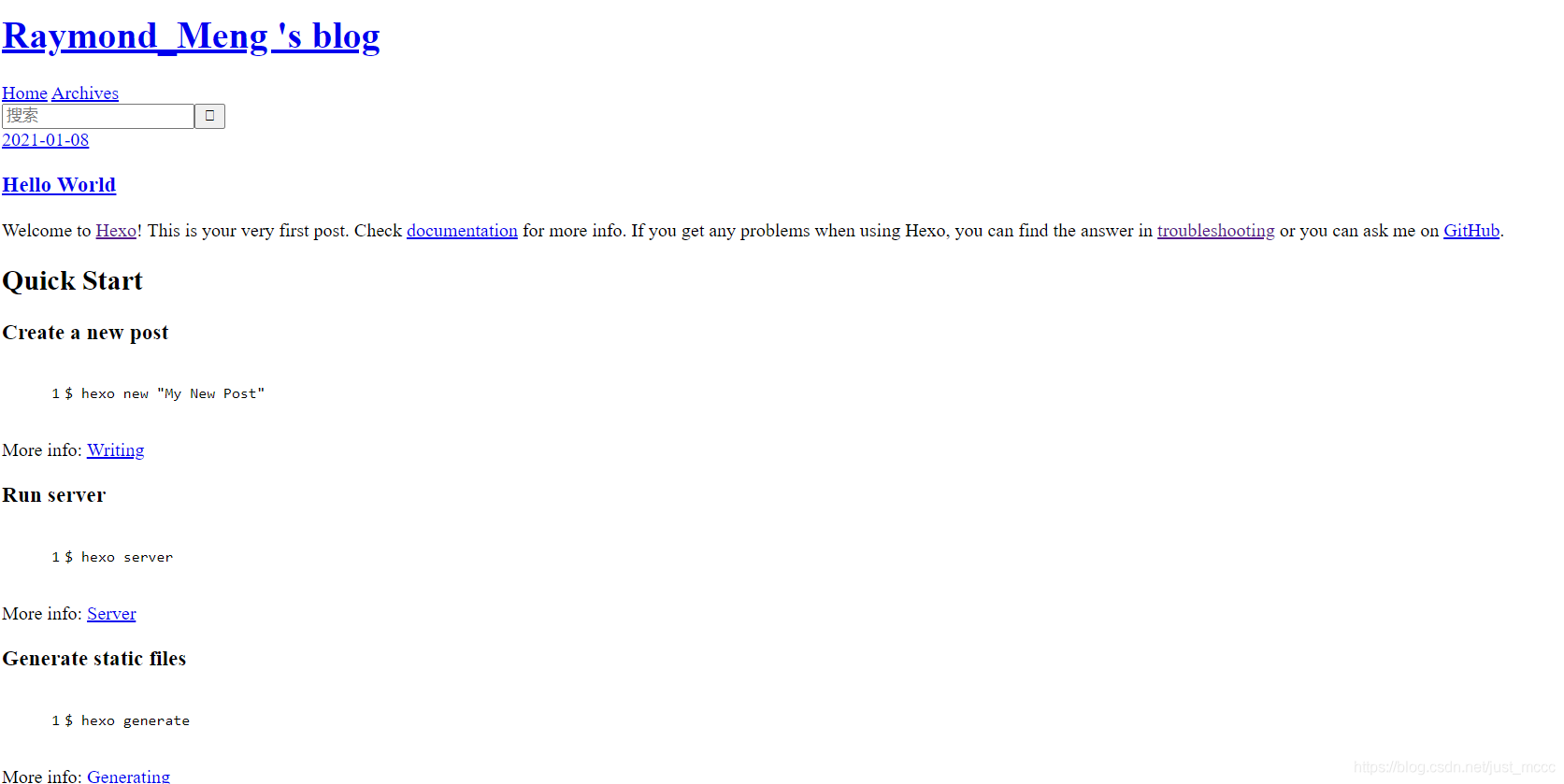Click the Generate static files heading
This screenshot has height=784, width=1564.
pyautogui.click(x=94, y=659)
